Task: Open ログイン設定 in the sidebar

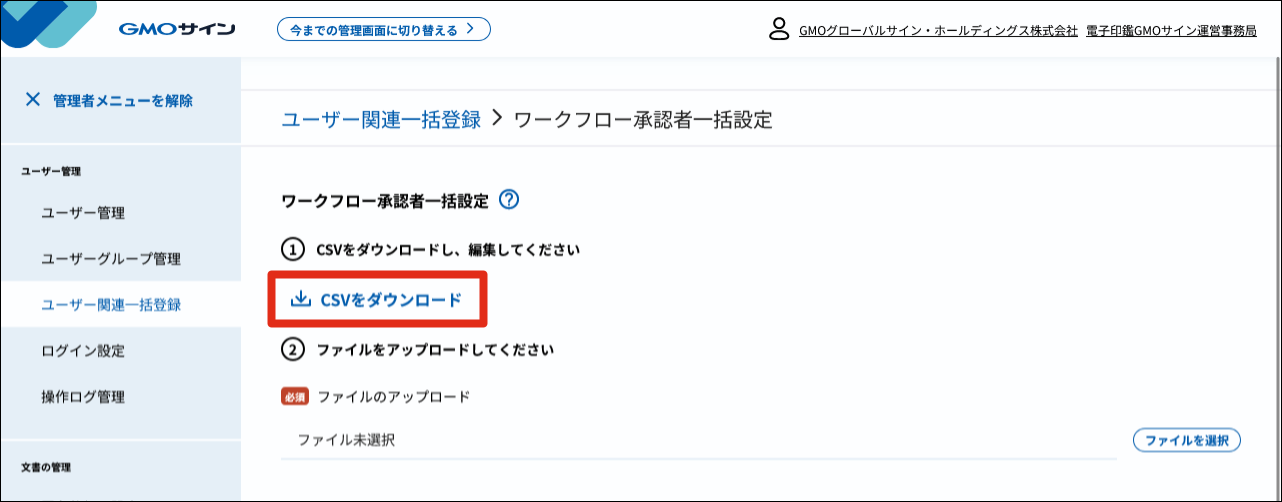Action: (83, 351)
